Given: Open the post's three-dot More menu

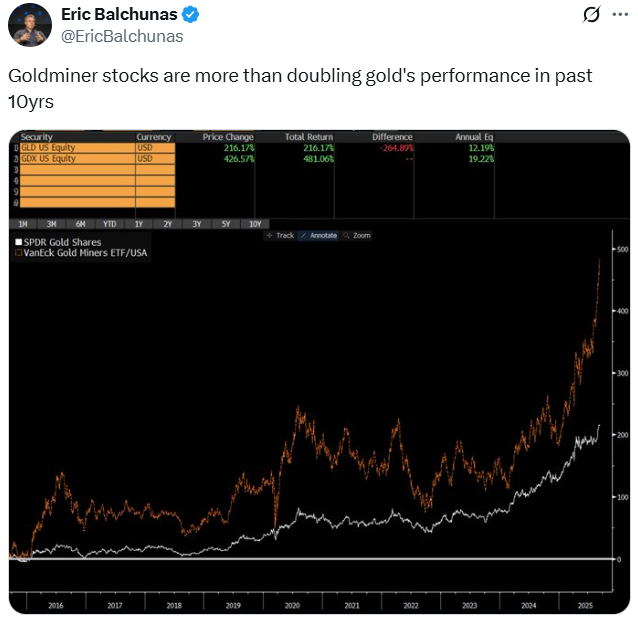Looking at the screenshot, I should point(619,15).
